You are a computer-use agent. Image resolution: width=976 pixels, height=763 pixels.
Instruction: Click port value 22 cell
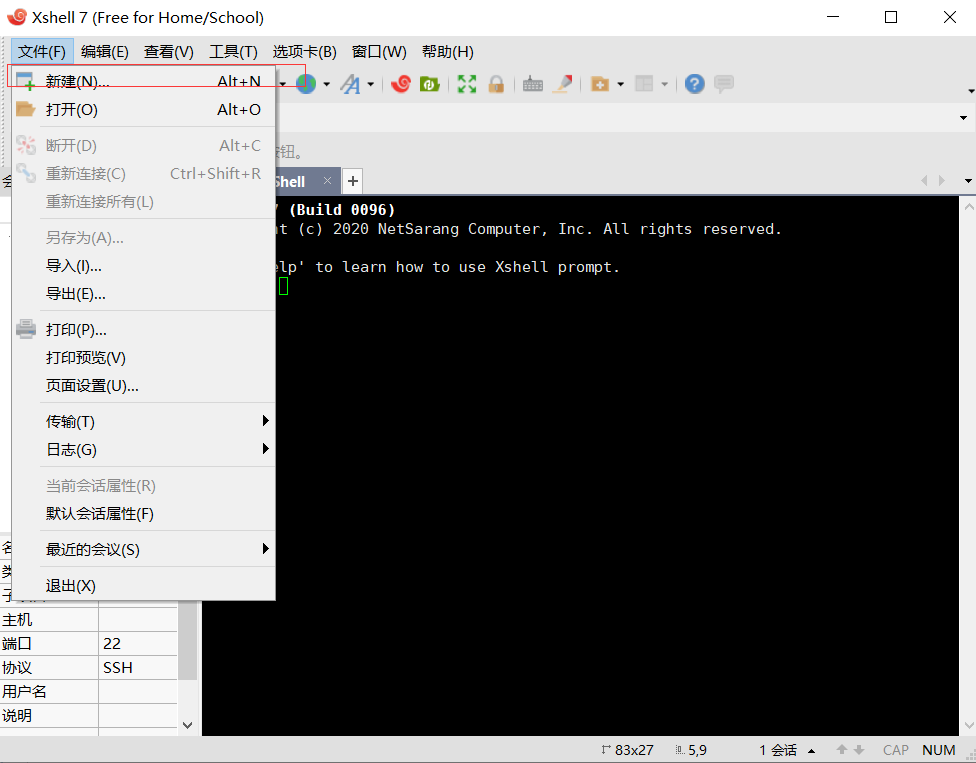(x=138, y=644)
